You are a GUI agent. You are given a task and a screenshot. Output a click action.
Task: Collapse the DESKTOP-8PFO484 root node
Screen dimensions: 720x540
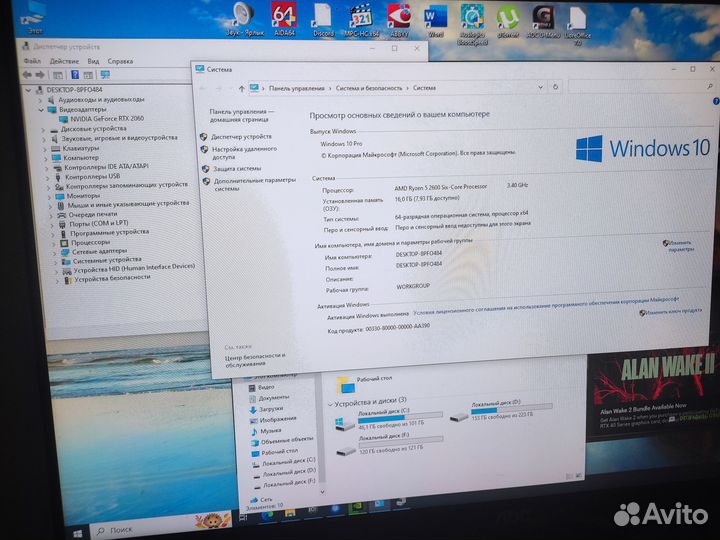pos(28,90)
